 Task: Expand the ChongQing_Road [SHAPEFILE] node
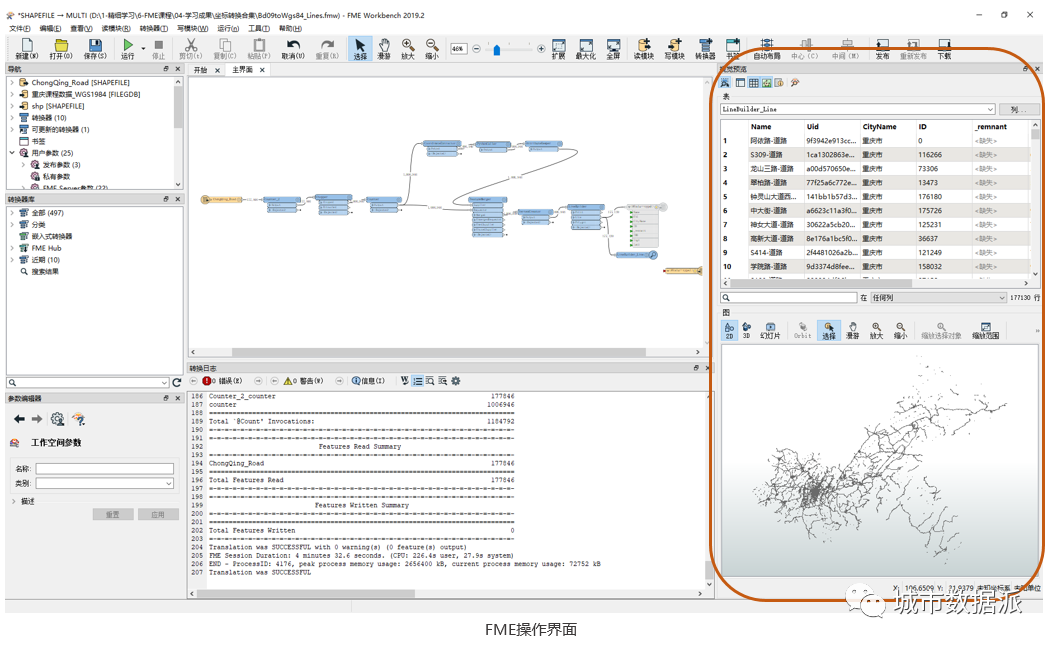[12, 82]
